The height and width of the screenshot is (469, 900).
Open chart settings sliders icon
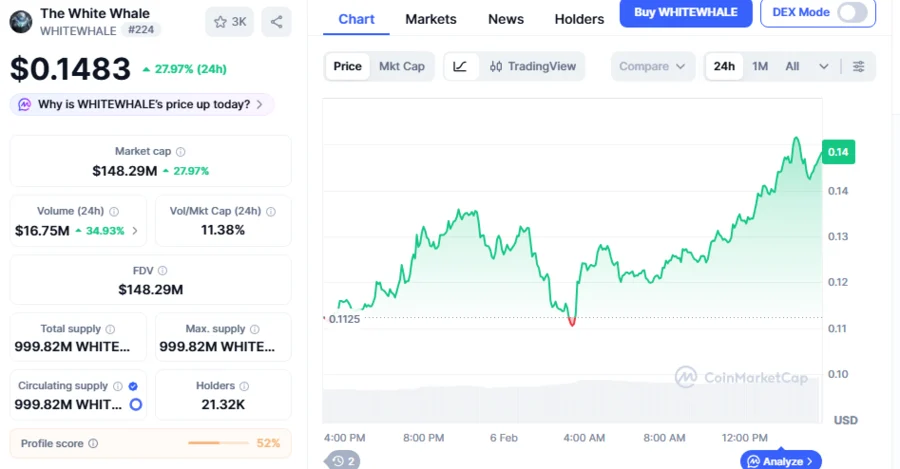[859, 66]
